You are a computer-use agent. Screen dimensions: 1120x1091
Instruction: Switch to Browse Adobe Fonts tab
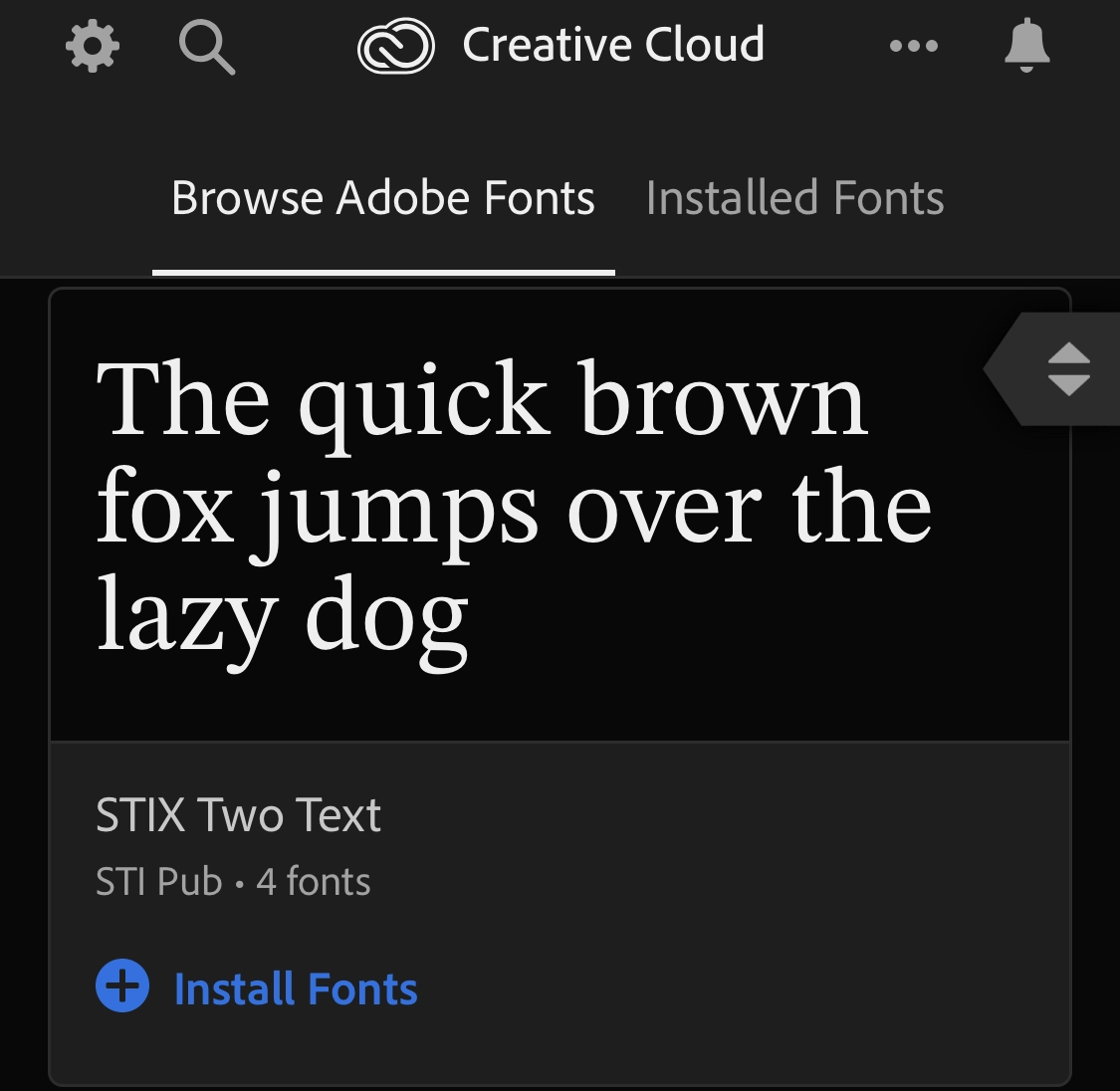coord(383,198)
